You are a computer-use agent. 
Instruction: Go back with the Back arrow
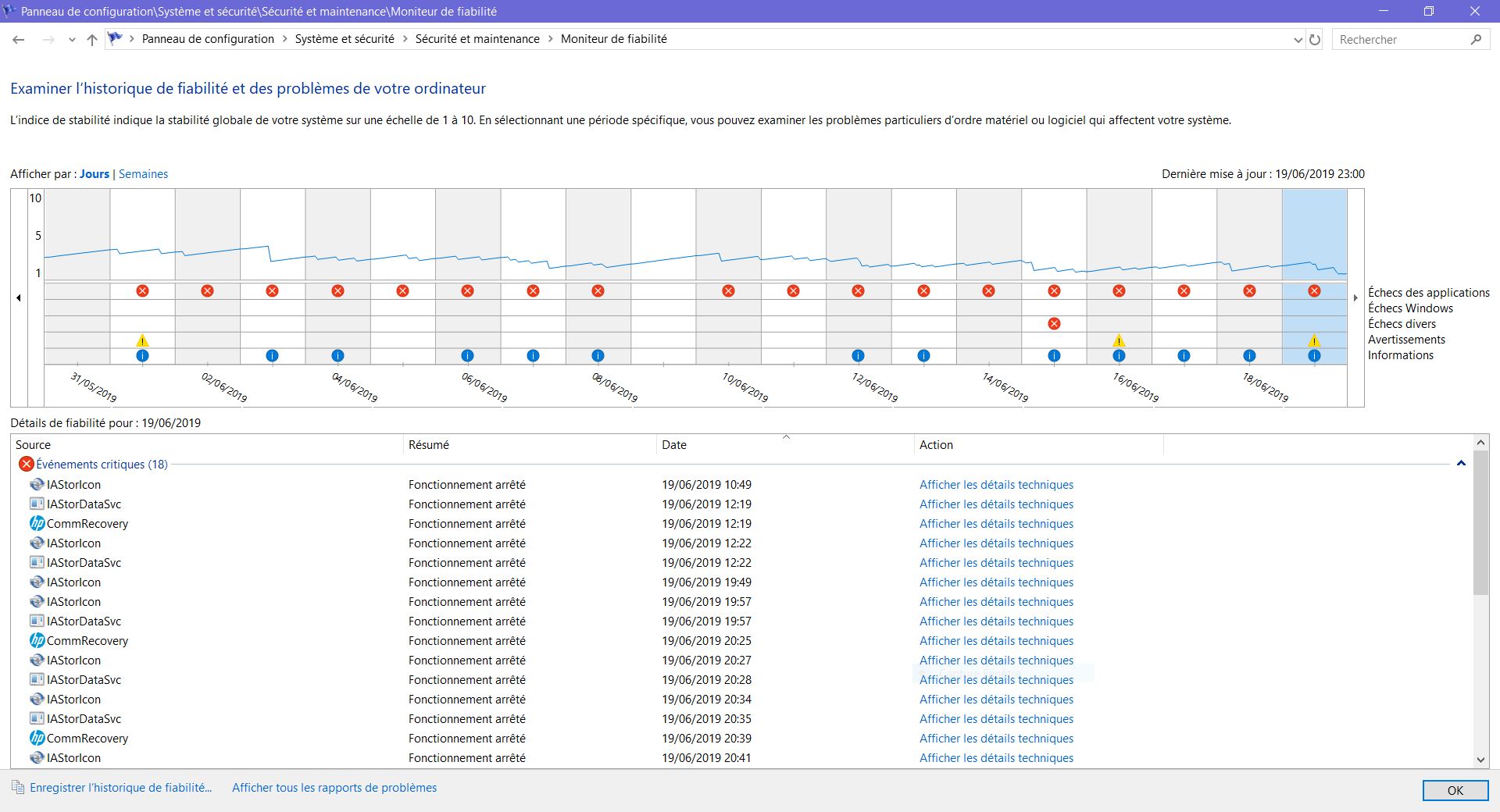pyautogui.click(x=19, y=39)
